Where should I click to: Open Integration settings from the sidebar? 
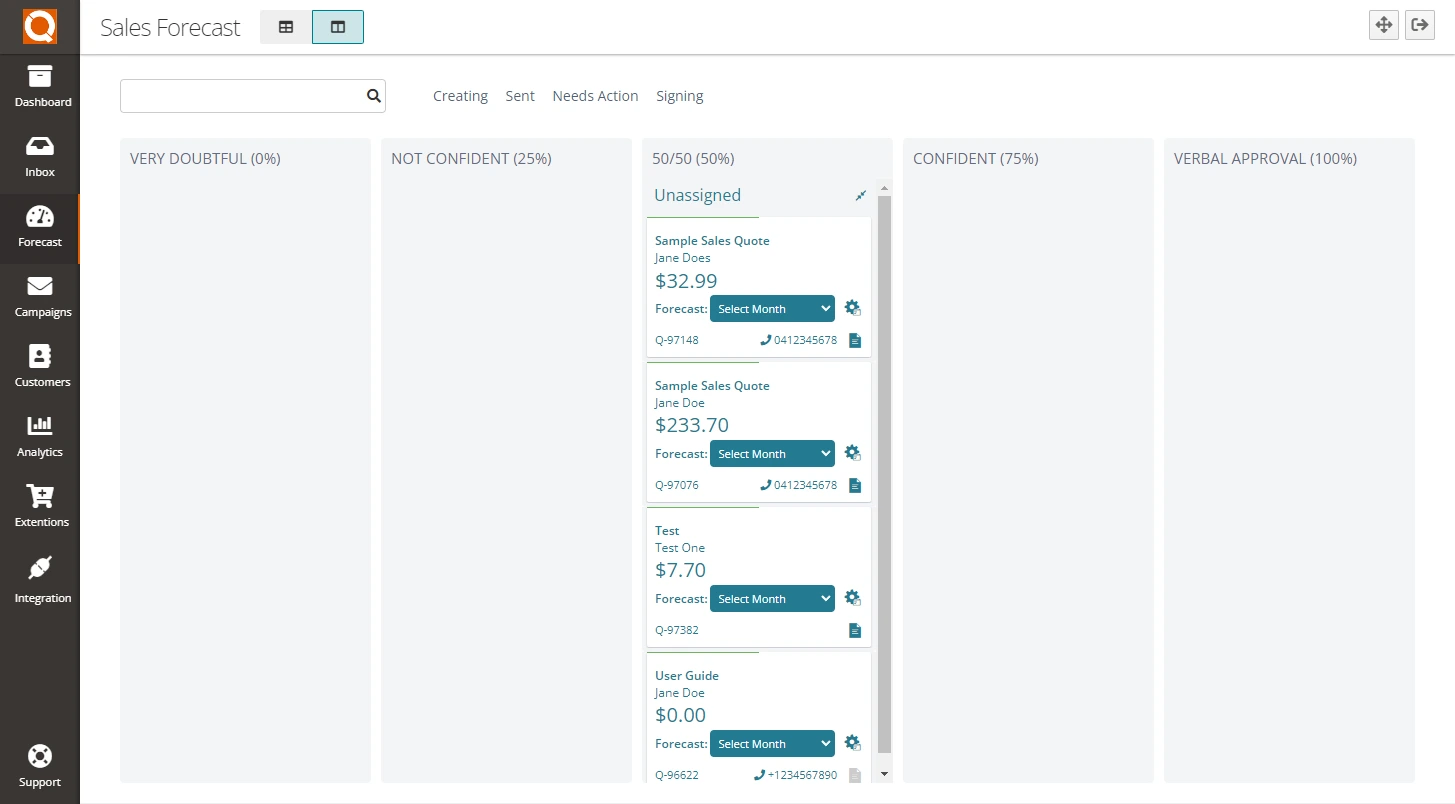coord(40,580)
